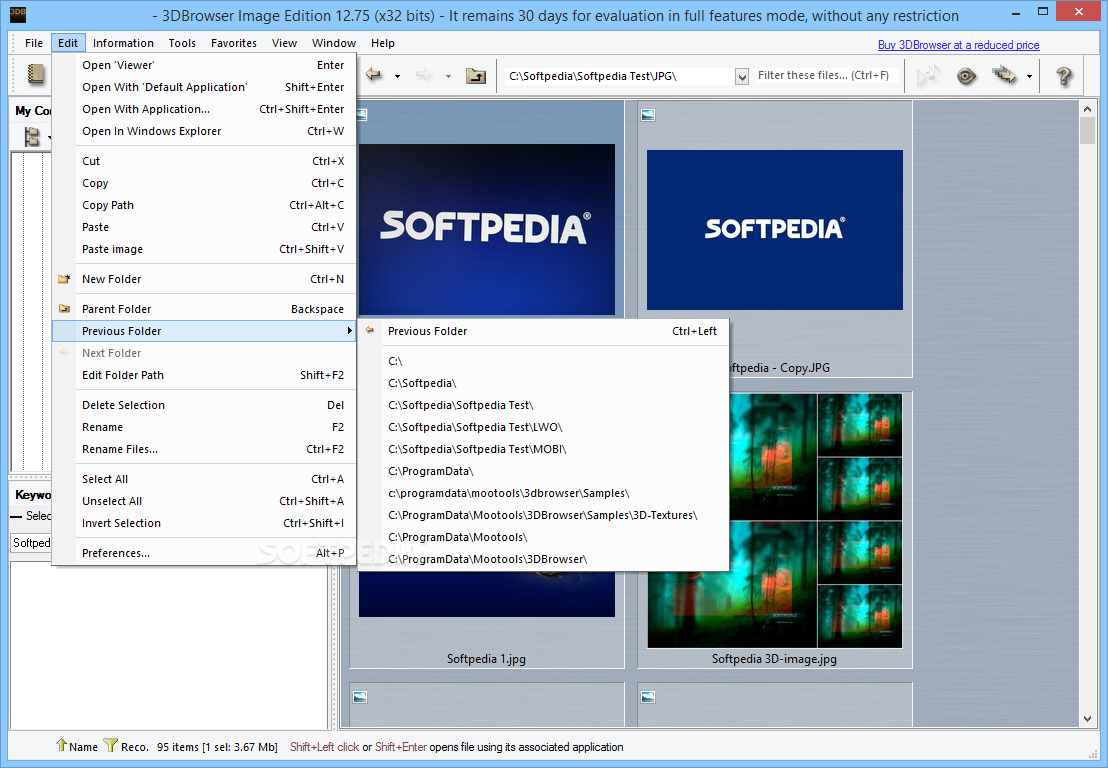Go to C:\Softpedia\ in history list
1108x768 pixels.
(543, 383)
